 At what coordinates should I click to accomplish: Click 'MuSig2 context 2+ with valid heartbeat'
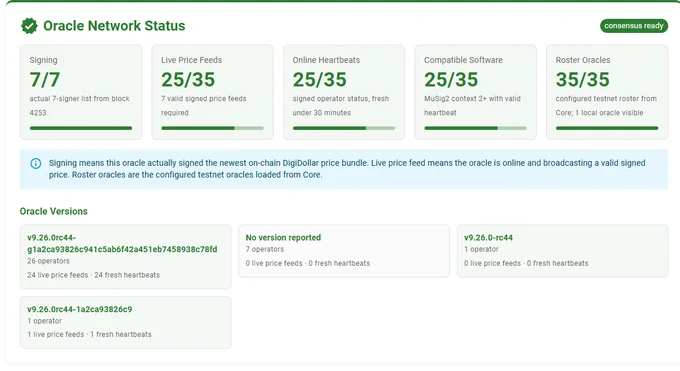coord(472,105)
